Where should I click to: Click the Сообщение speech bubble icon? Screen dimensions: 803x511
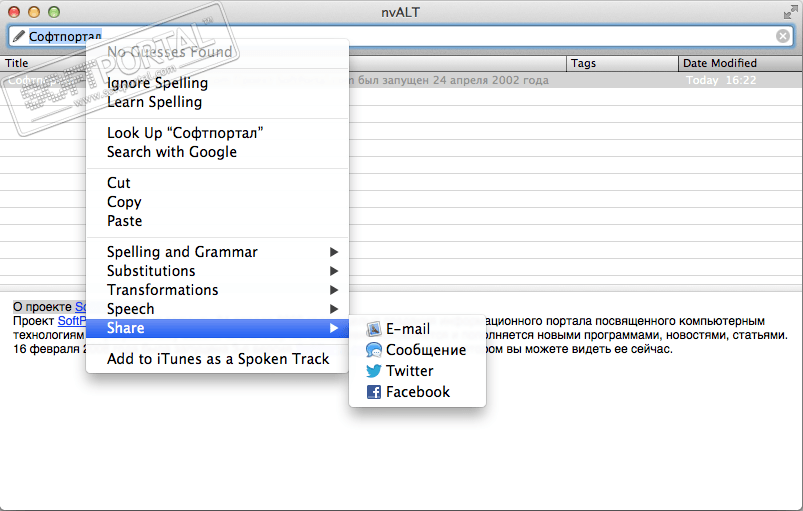[x=374, y=350]
